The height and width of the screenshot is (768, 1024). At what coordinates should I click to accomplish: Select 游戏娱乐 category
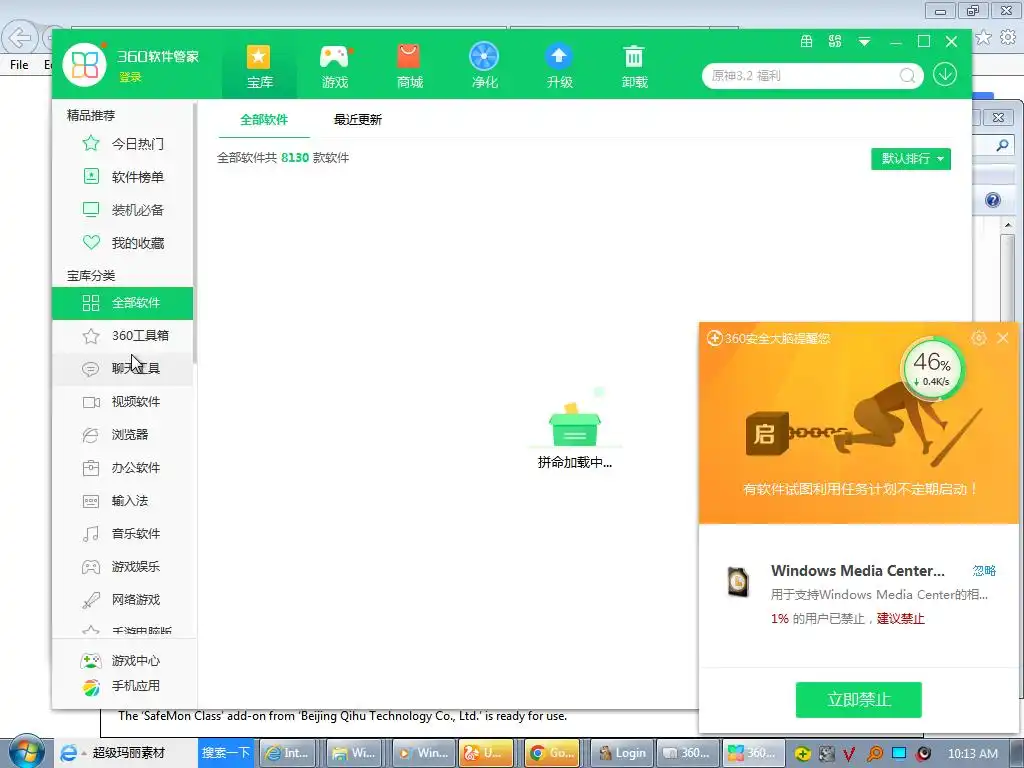pyautogui.click(x=123, y=567)
